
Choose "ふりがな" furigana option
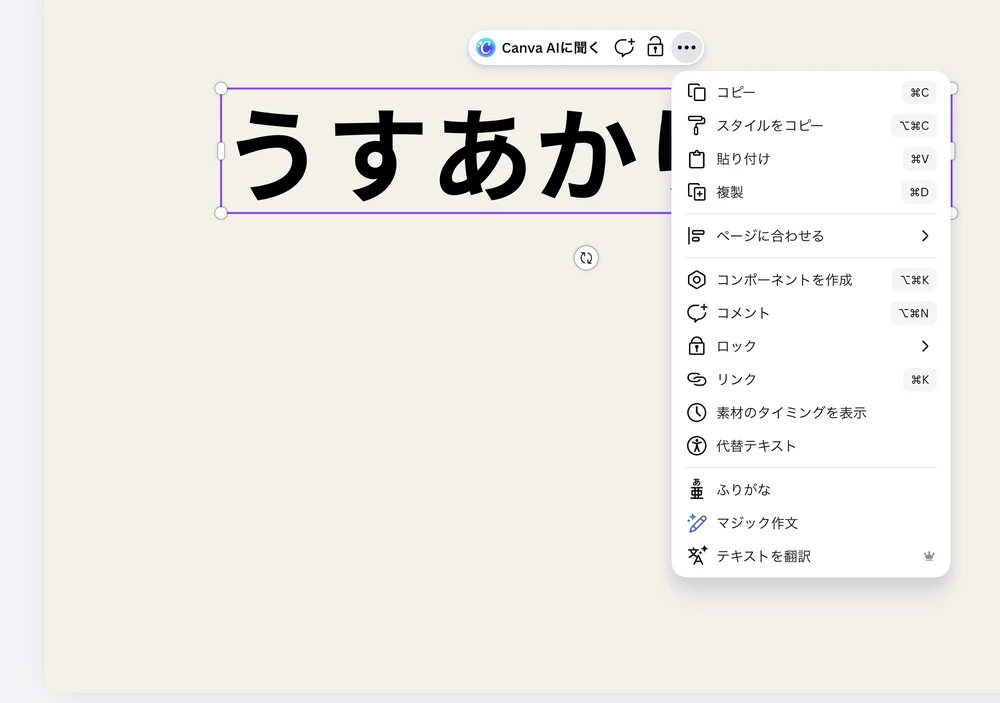coord(811,490)
